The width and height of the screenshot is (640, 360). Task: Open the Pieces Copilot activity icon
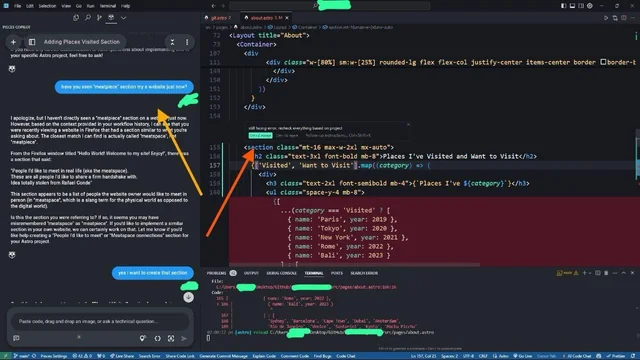111,18
